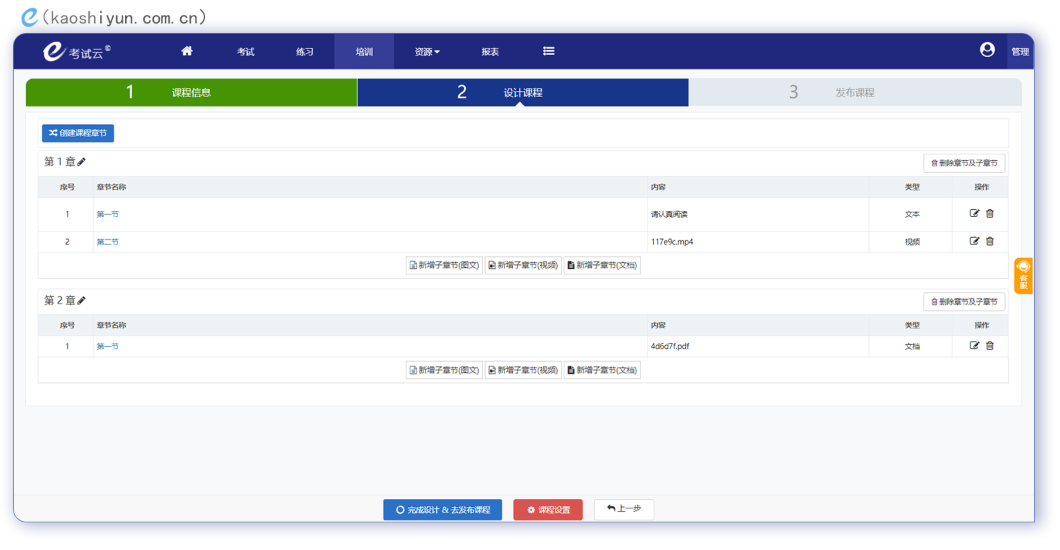Image resolution: width=1060 pixels, height=550 pixels.
Task: Jump to step 3 发布课程
Action: click(854, 93)
